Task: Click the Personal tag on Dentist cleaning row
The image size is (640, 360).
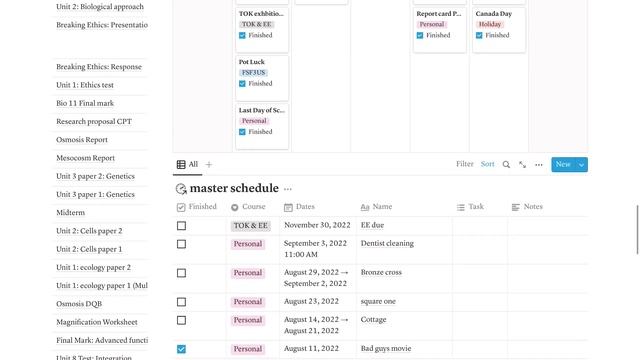Action: (248, 244)
